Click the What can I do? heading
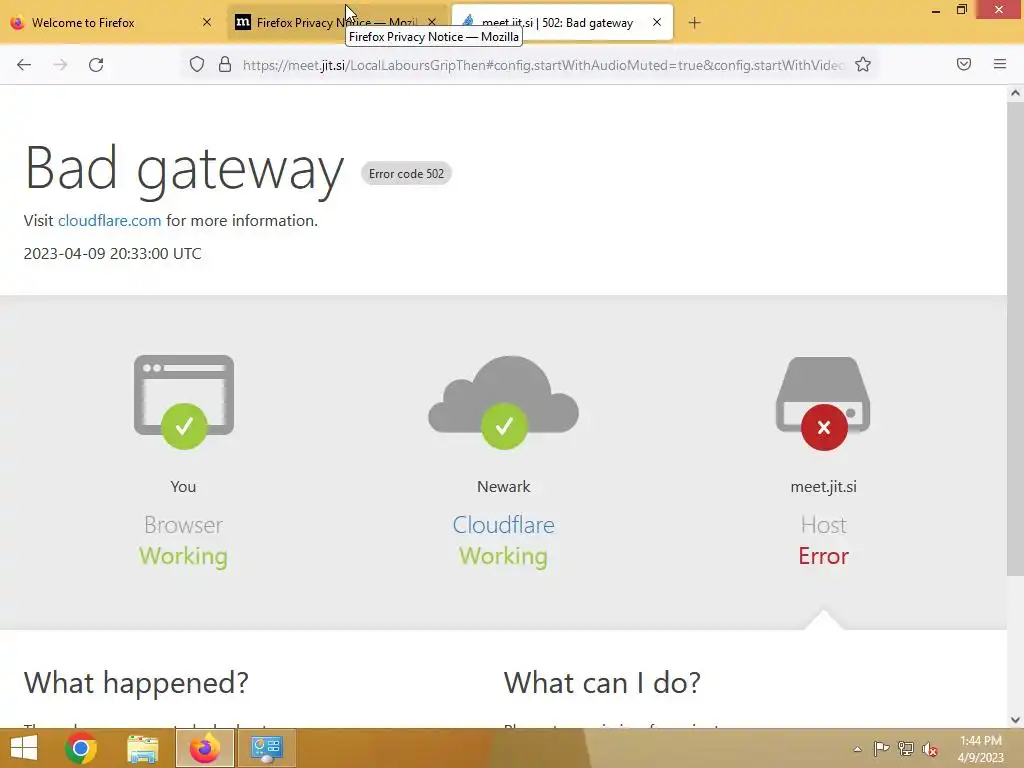Image resolution: width=1024 pixels, height=768 pixels. 602,683
